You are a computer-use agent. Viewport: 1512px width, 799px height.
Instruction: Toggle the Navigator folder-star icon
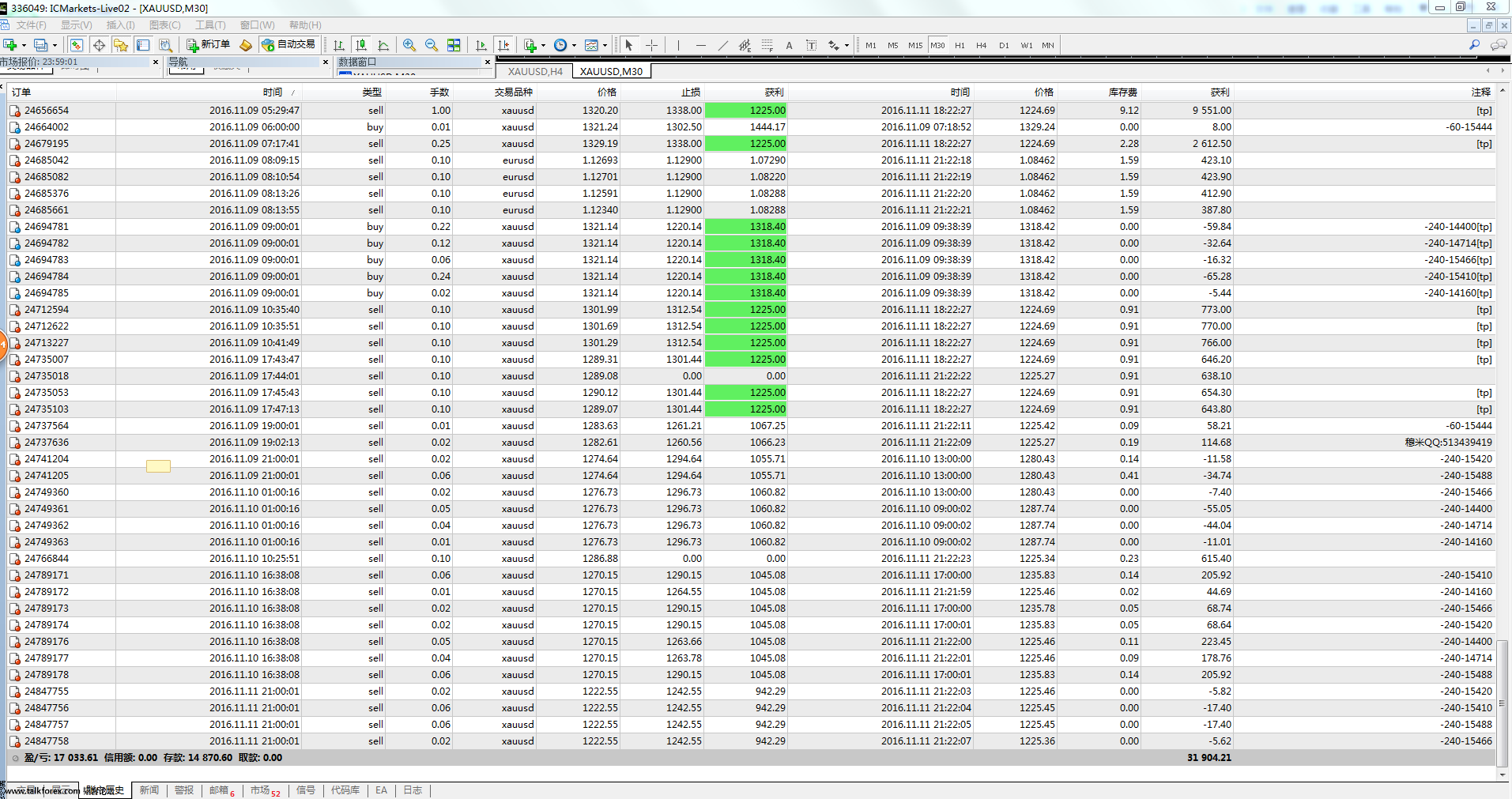(x=121, y=45)
